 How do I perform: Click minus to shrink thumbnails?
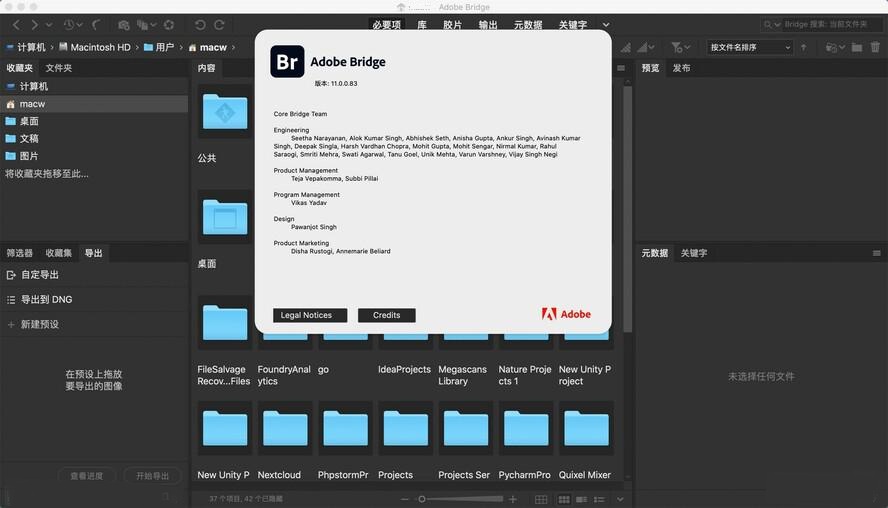pyautogui.click(x=404, y=499)
